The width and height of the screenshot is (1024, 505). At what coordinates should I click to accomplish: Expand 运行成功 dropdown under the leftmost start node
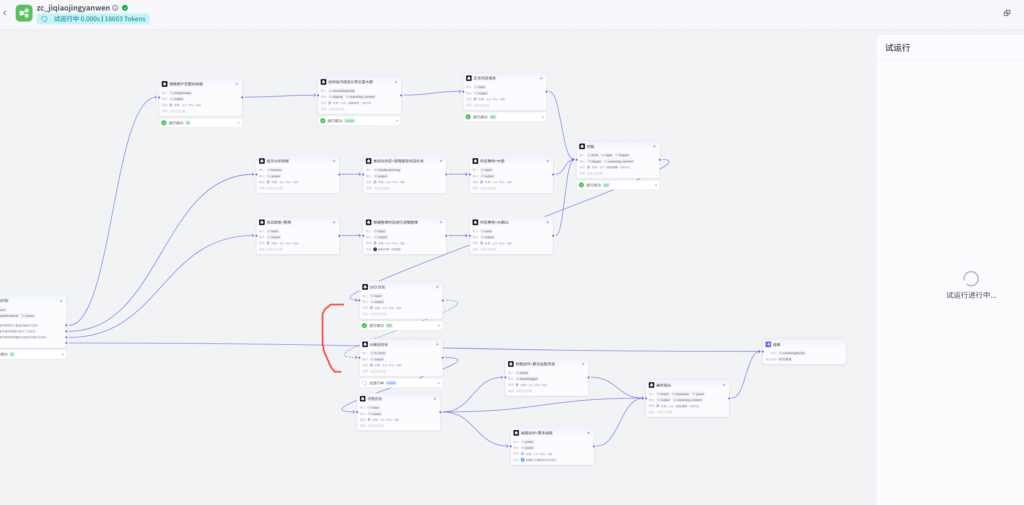coord(61,354)
